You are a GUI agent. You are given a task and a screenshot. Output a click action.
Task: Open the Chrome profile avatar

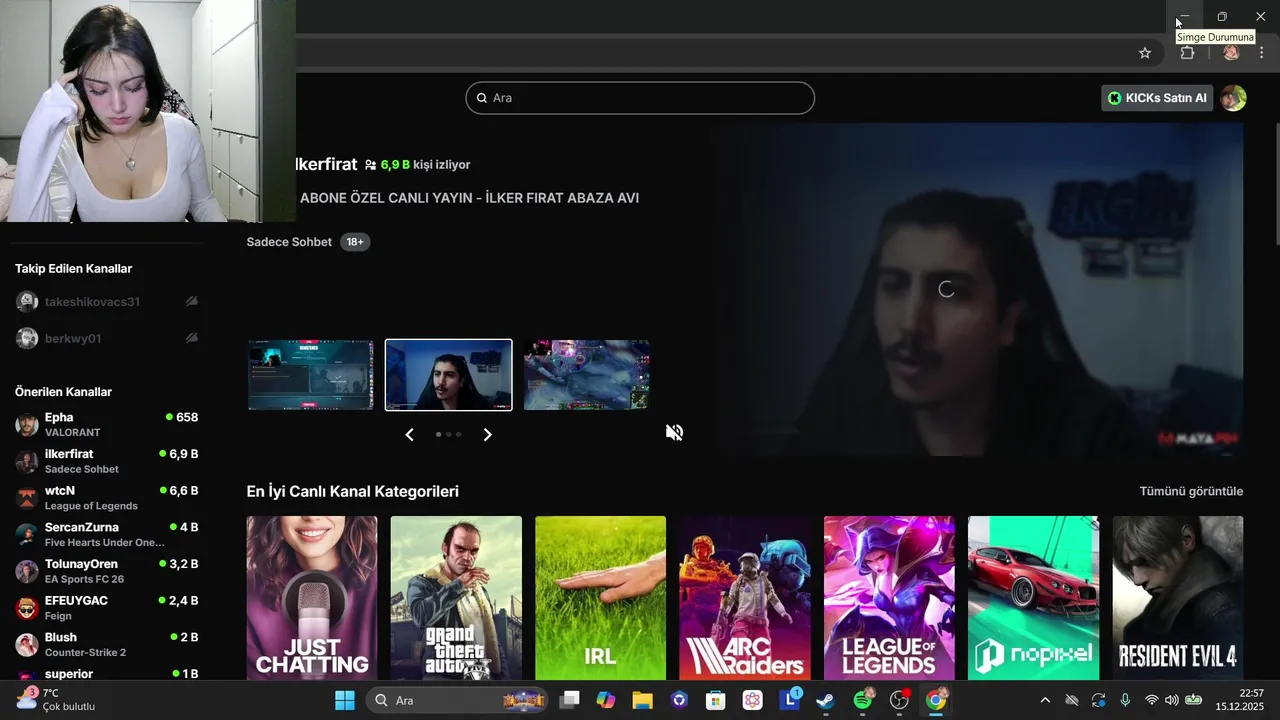[x=1231, y=53]
